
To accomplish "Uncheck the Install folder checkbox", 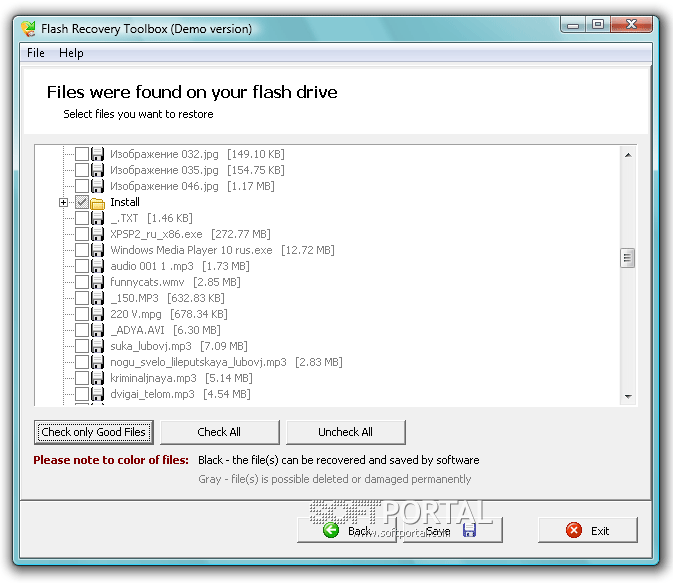I will click(82, 202).
